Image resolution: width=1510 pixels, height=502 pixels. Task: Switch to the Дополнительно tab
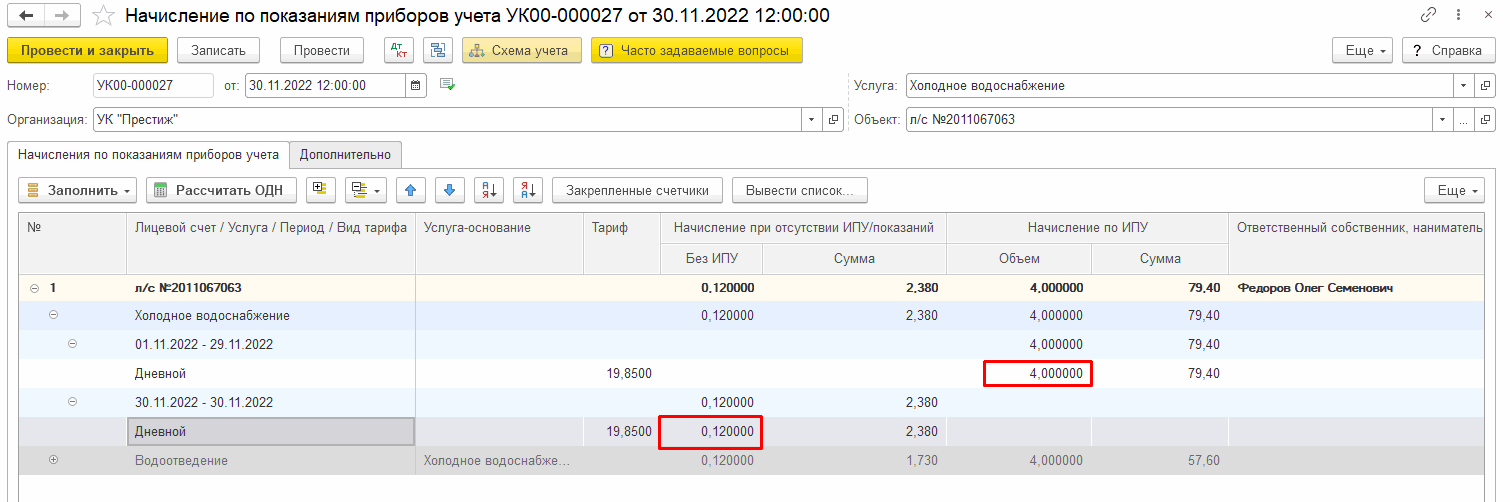tap(346, 155)
